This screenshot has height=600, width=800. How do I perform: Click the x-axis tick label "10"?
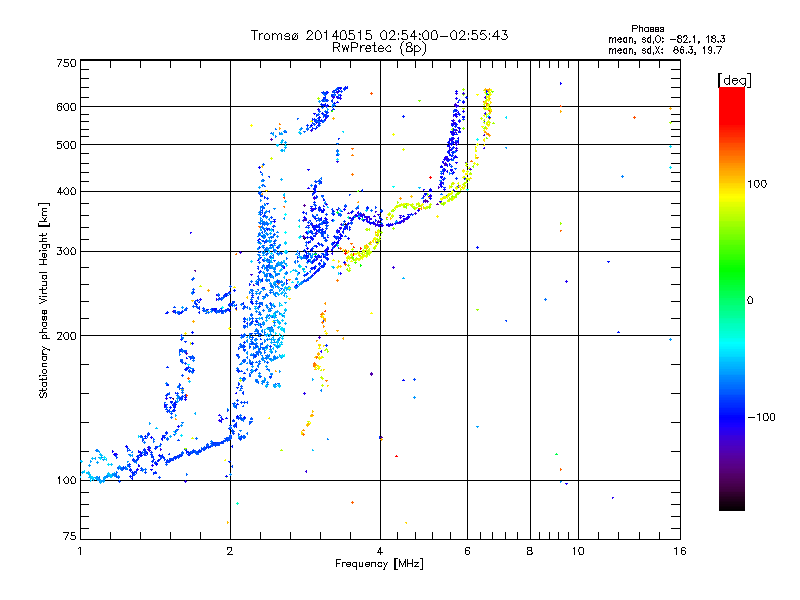578,551
